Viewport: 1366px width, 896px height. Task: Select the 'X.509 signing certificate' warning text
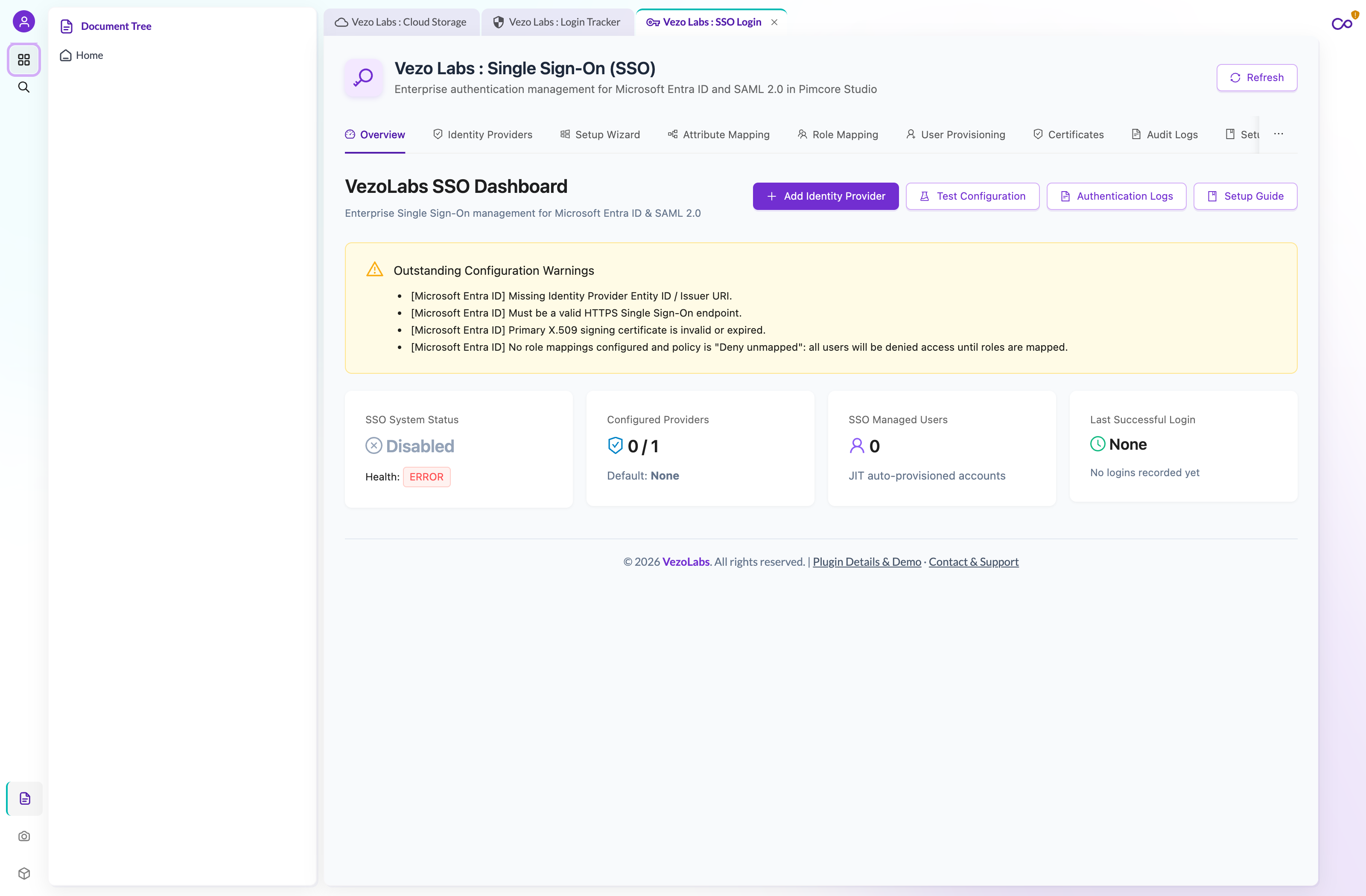coord(588,330)
